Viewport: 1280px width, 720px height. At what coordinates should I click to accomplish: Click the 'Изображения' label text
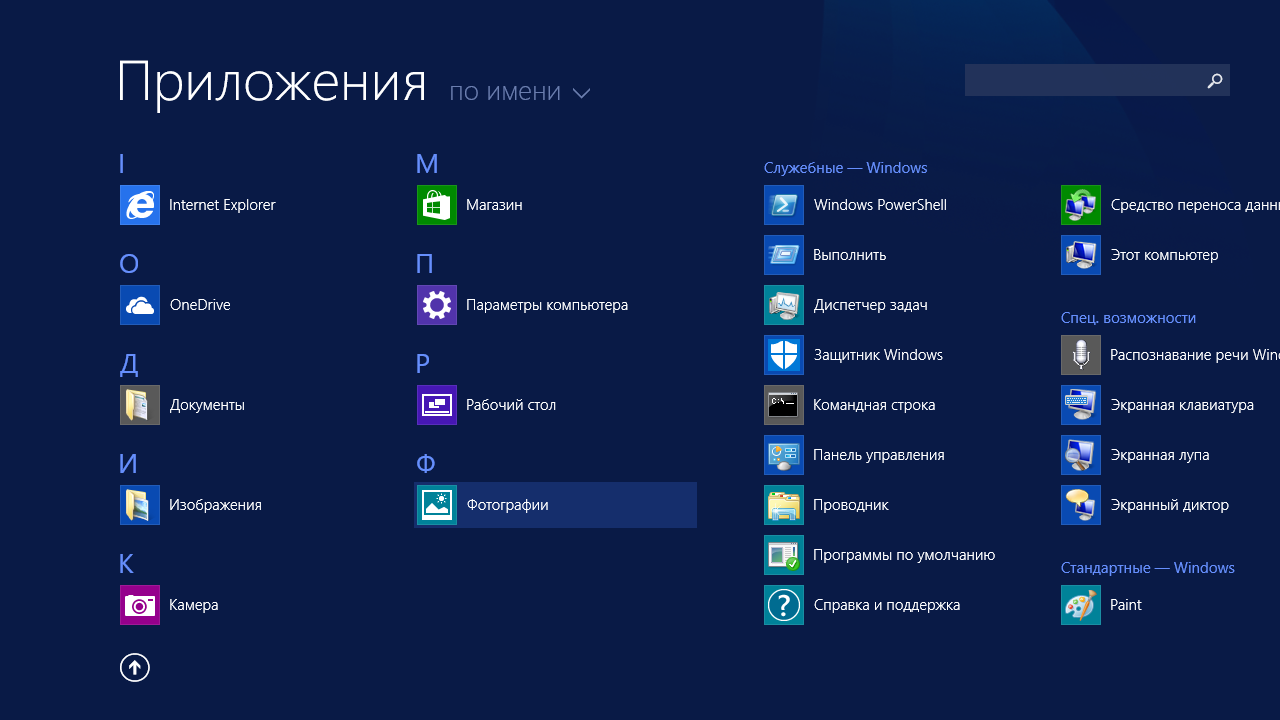(215, 505)
